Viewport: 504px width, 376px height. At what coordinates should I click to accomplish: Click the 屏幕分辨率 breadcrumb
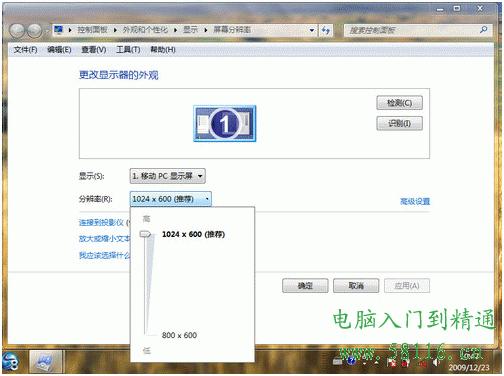(x=232, y=30)
